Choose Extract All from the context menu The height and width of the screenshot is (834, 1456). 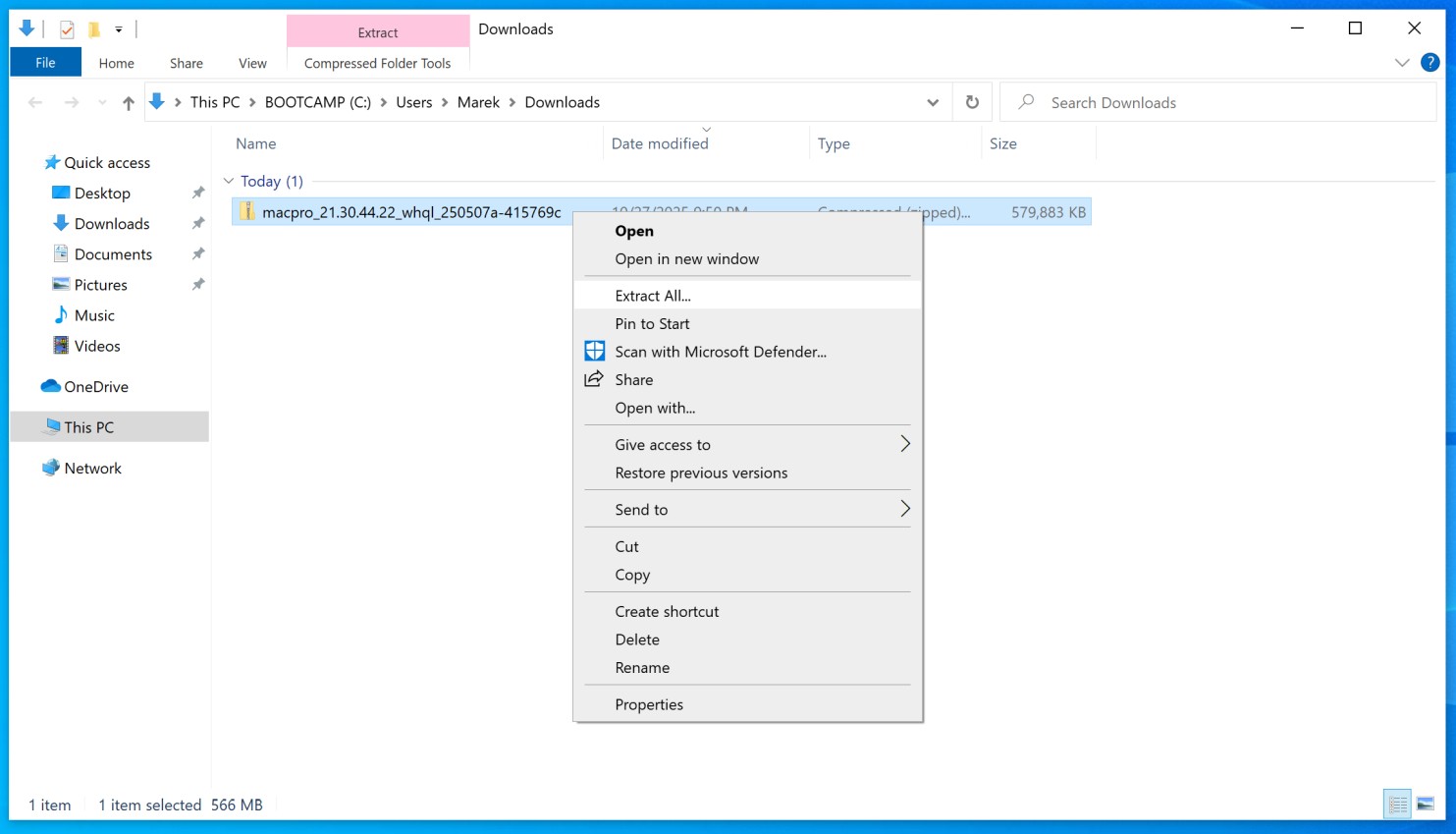click(x=653, y=295)
